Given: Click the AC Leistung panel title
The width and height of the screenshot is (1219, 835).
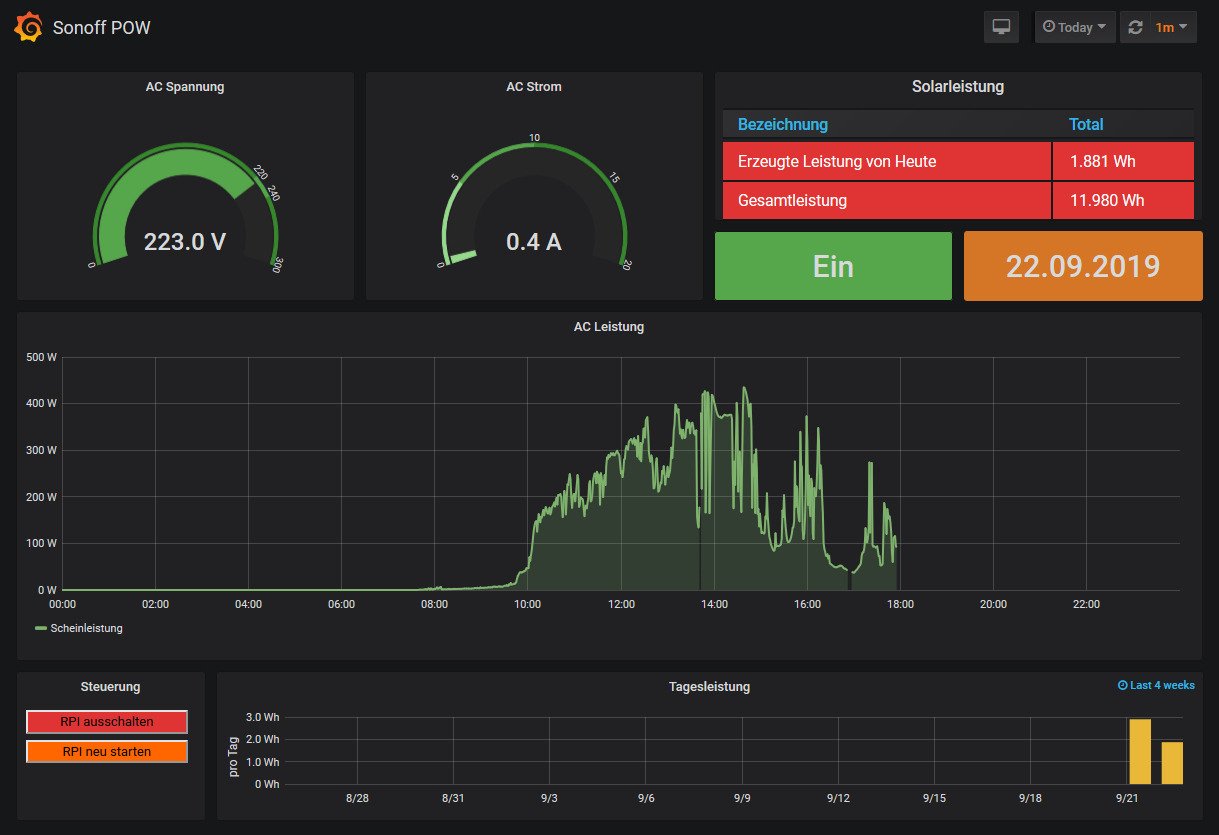Looking at the screenshot, I should tap(608, 326).
